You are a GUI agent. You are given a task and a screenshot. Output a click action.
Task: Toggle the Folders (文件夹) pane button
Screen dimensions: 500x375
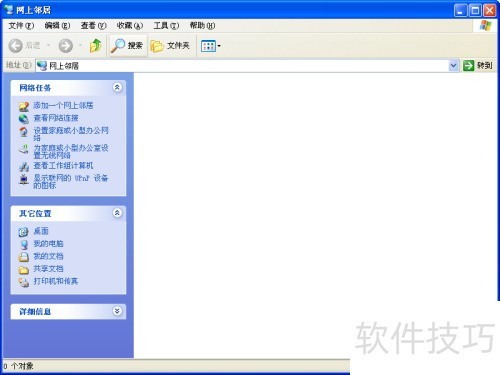170,46
